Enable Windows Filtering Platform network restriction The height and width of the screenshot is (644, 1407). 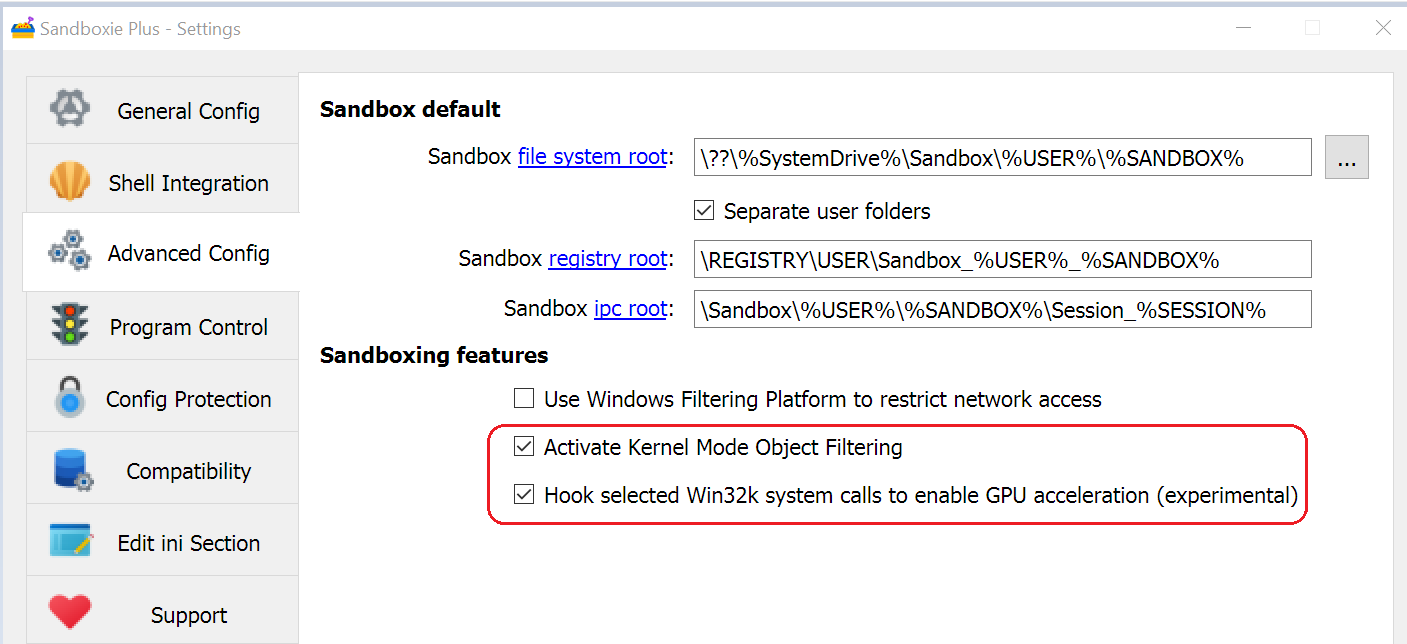point(524,399)
